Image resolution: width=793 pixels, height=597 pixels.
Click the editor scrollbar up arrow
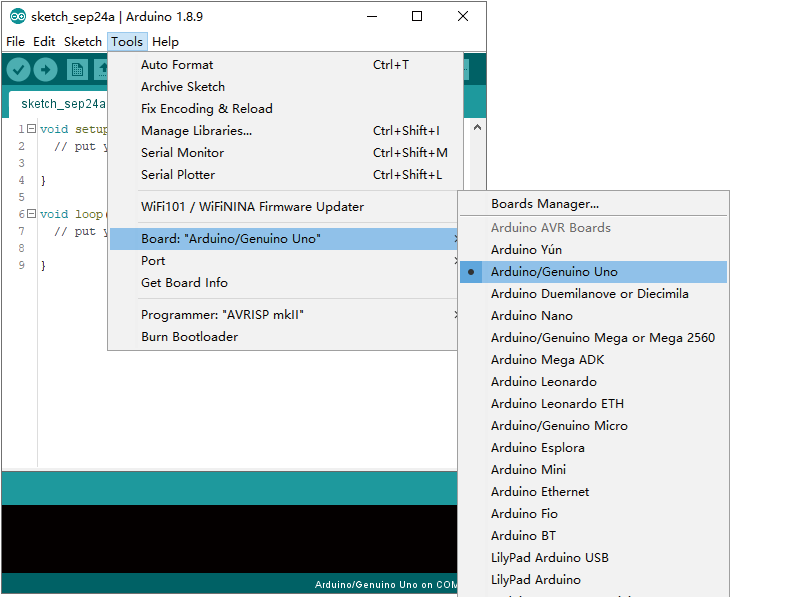click(x=477, y=127)
